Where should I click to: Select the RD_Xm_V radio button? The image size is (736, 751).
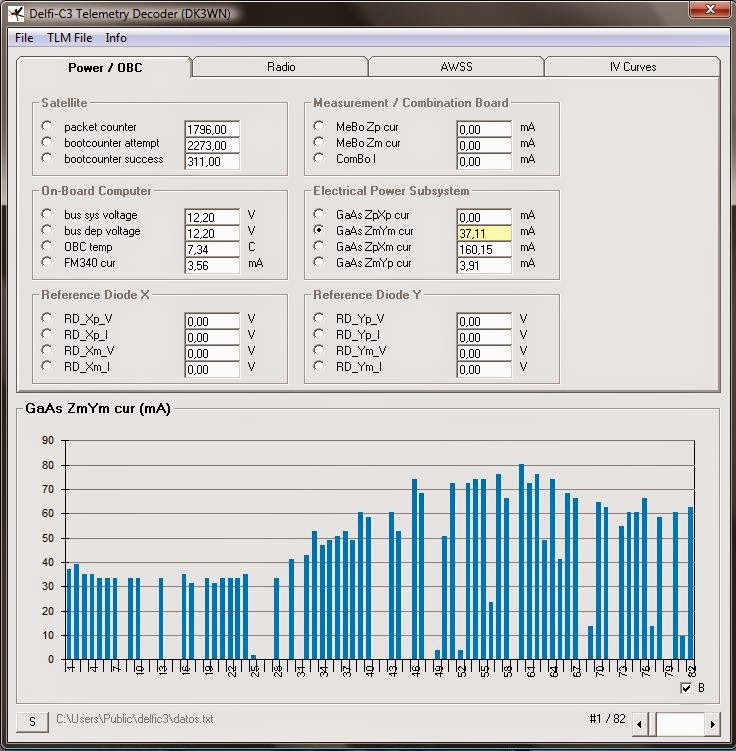click(47, 350)
